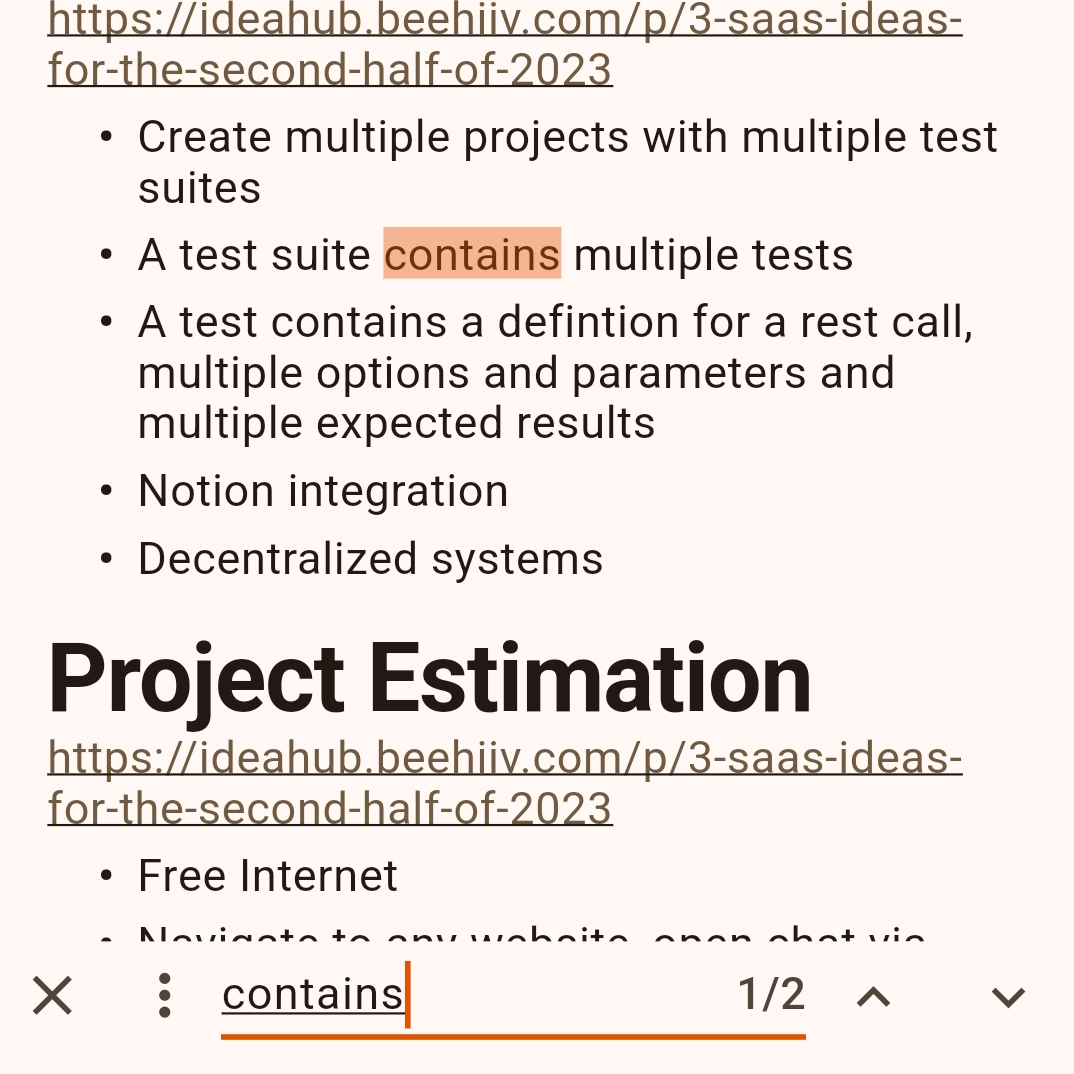Image resolution: width=1074 pixels, height=1074 pixels.
Task: Tap the 'multiple expected results' line
Action: (x=396, y=423)
